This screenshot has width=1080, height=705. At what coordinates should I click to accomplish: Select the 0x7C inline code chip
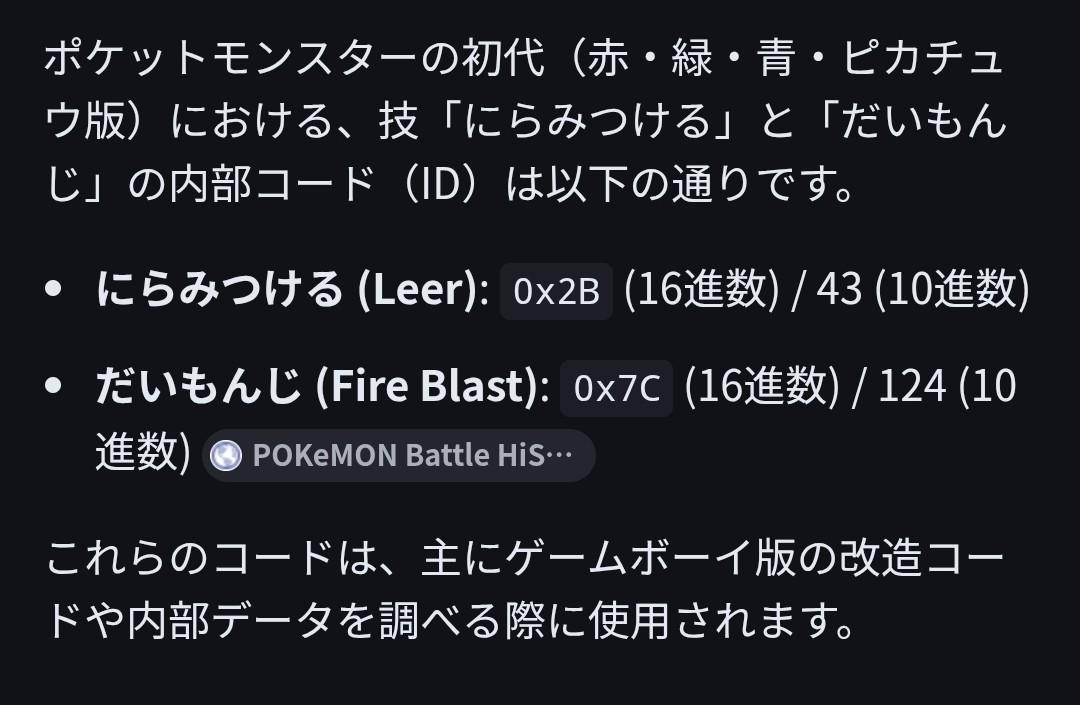pyautogui.click(x=617, y=388)
